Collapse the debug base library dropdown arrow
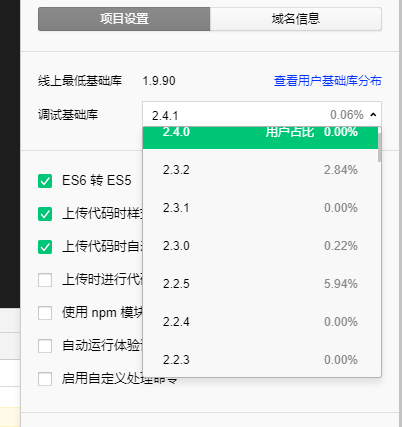 click(x=373, y=115)
